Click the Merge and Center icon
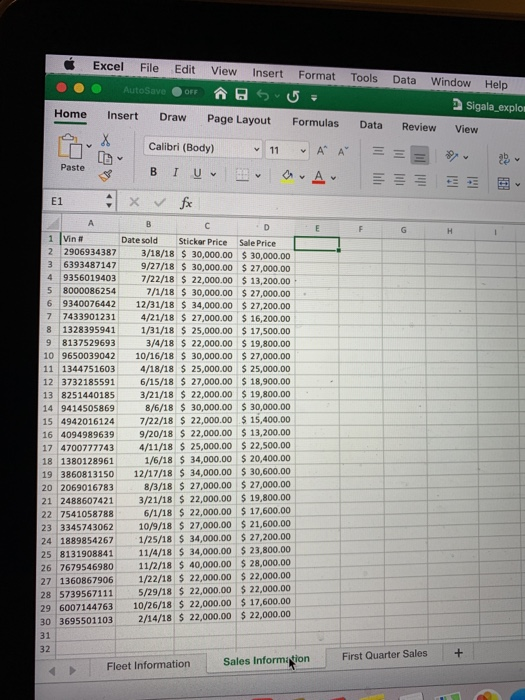The height and width of the screenshot is (700, 525). pyautogui.click(x=504, y=183)
